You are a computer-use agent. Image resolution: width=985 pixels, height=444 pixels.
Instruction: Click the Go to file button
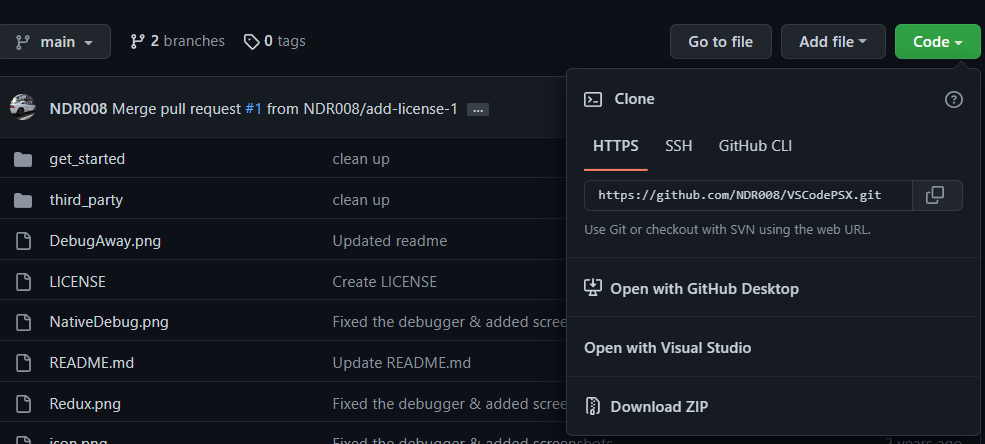tap(721, 41)
